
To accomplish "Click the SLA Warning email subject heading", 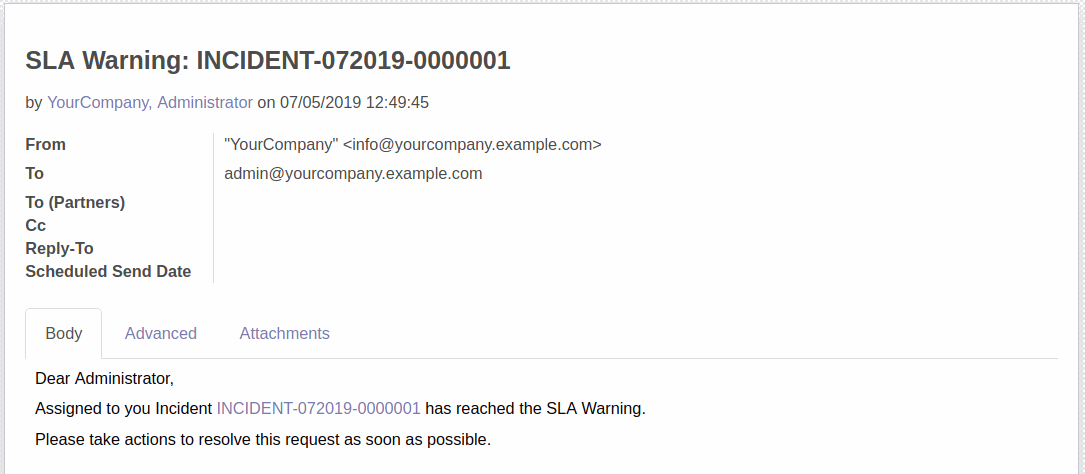I will (x=268, y=61).
